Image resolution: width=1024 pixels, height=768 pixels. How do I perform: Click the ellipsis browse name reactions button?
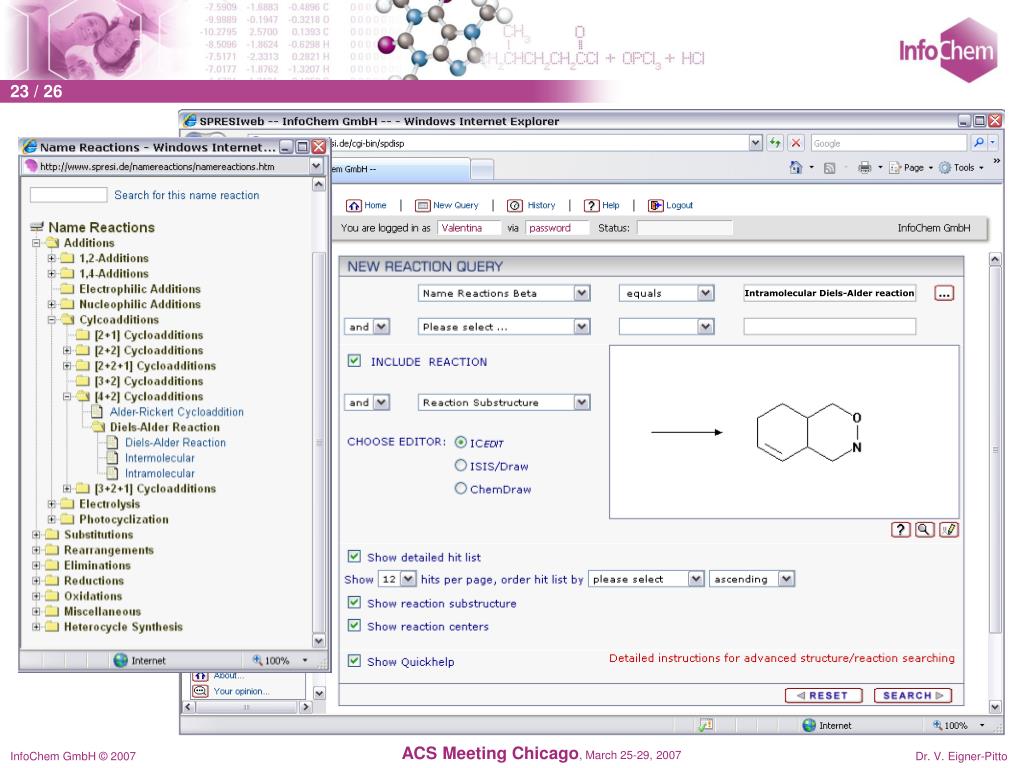point(944,293)
